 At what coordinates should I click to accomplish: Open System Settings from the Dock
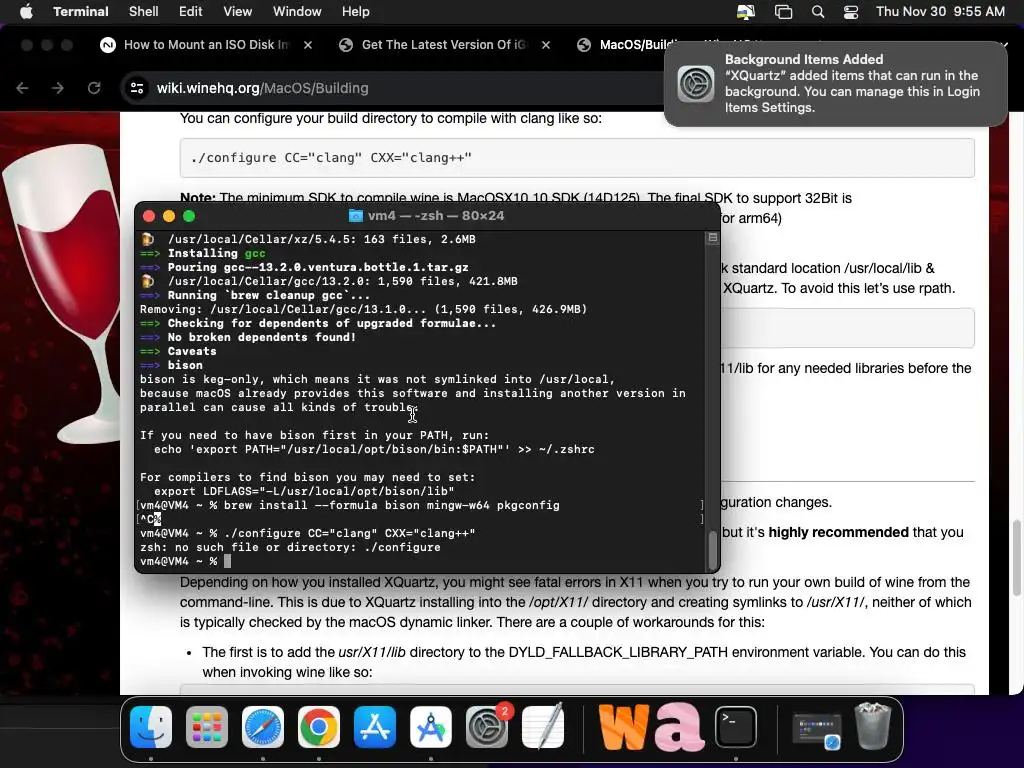pyautogui.click(x=487, y=727)
